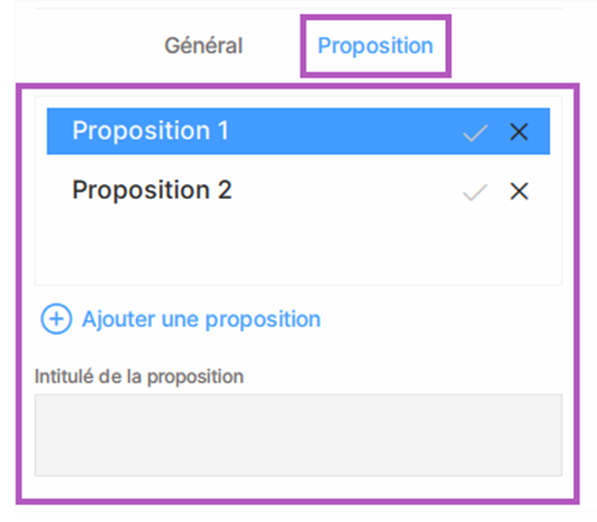The height and width of the screenshot is (522, 597).
Task: Select the Proposition 2 list row
Action: tap(298, 190)
